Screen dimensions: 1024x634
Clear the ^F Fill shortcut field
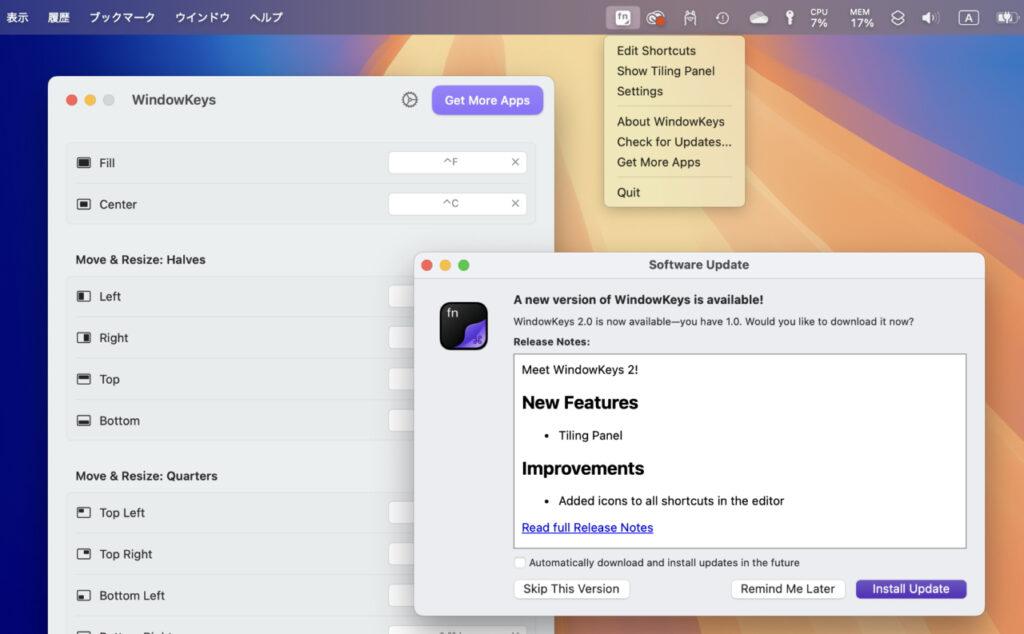(x=516, y=162)
